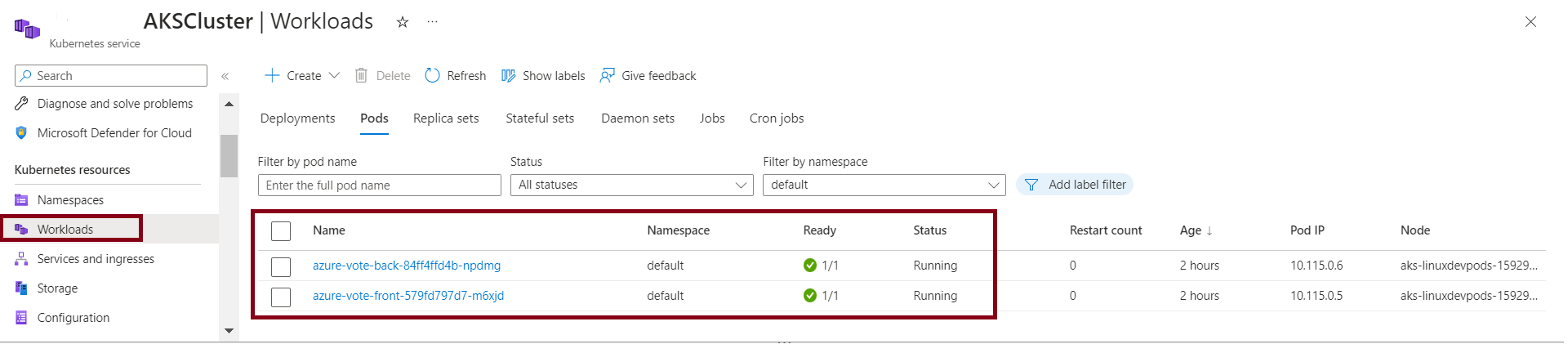
Task: Open the Filter by namespace dropdown
Action: pos(884,185)
